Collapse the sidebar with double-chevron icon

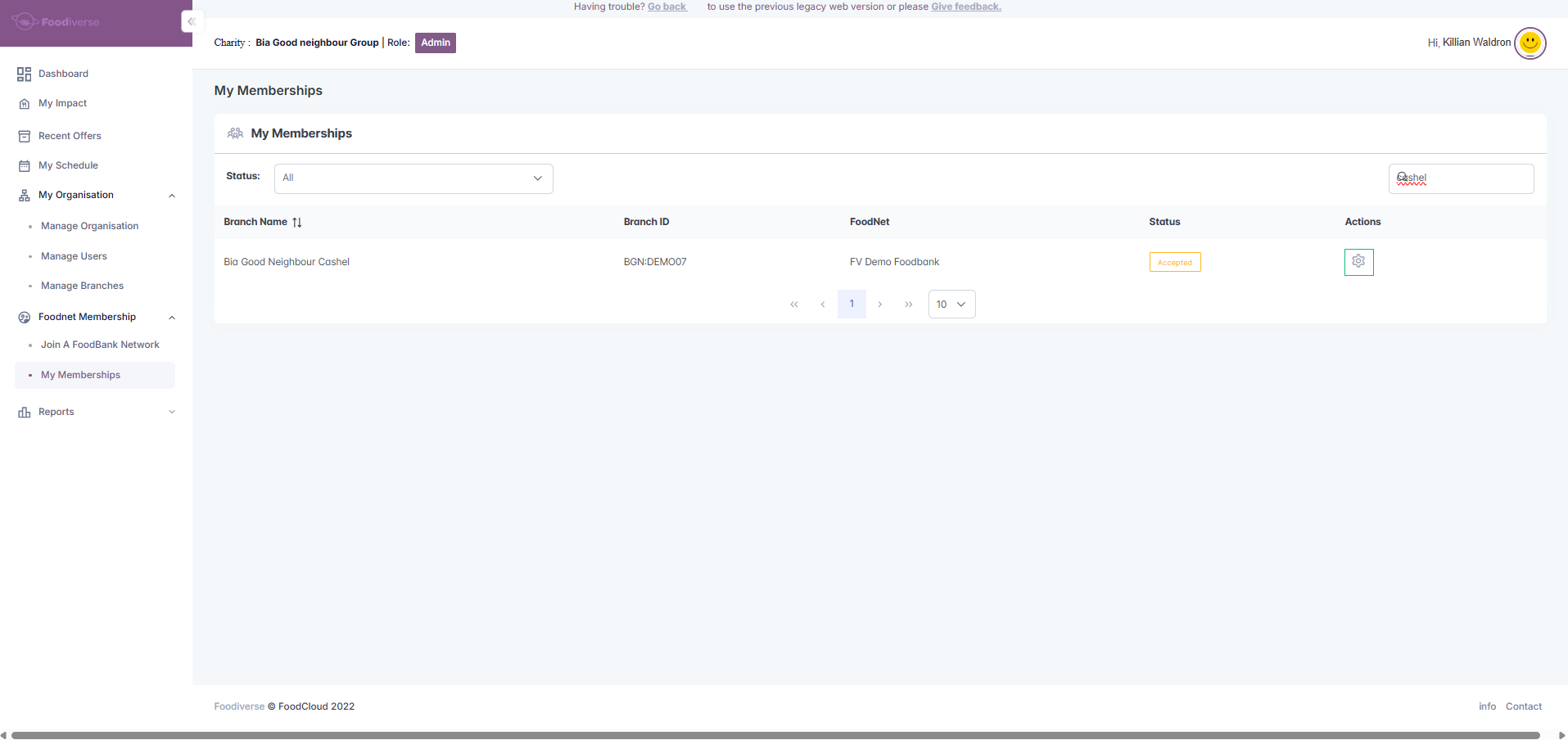pyautogui.click(x=191, y=22)
